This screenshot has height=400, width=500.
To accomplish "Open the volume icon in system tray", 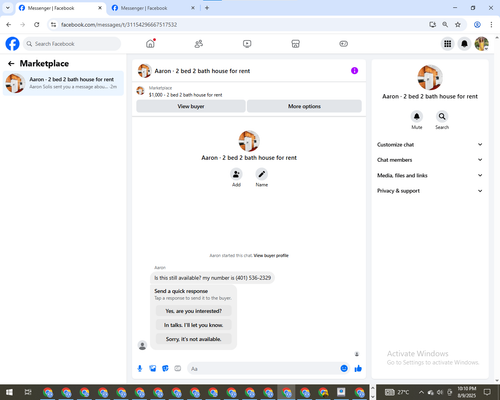I will pos(440,392).
